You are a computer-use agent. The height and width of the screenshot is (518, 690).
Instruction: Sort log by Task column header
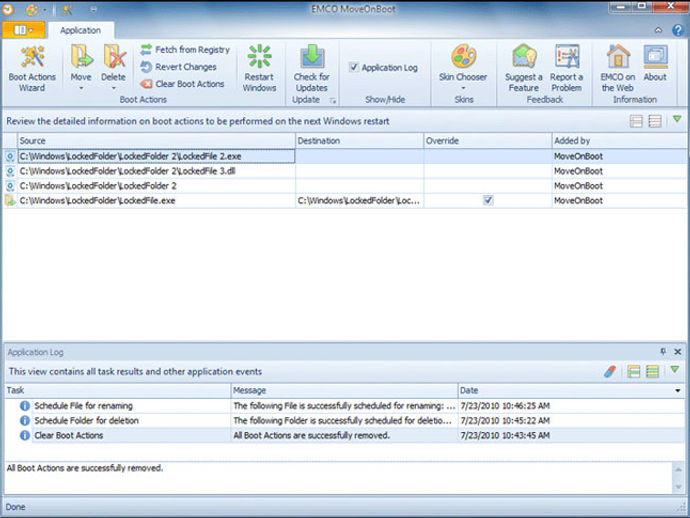(x=117, y=390)
